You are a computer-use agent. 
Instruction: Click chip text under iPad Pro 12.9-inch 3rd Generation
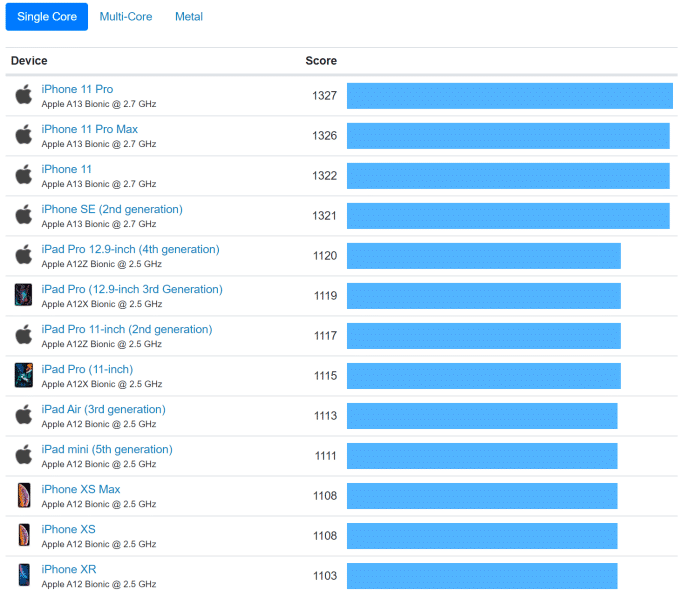click(102, 304)
